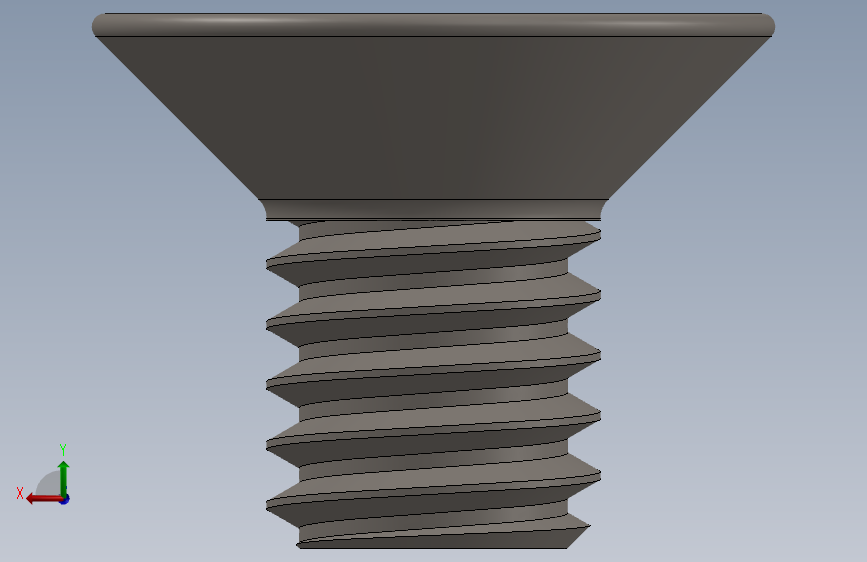This screenshot has height=562, width=867.
Task: Select the threaded shank of the screw
Action: click(433, 384)
